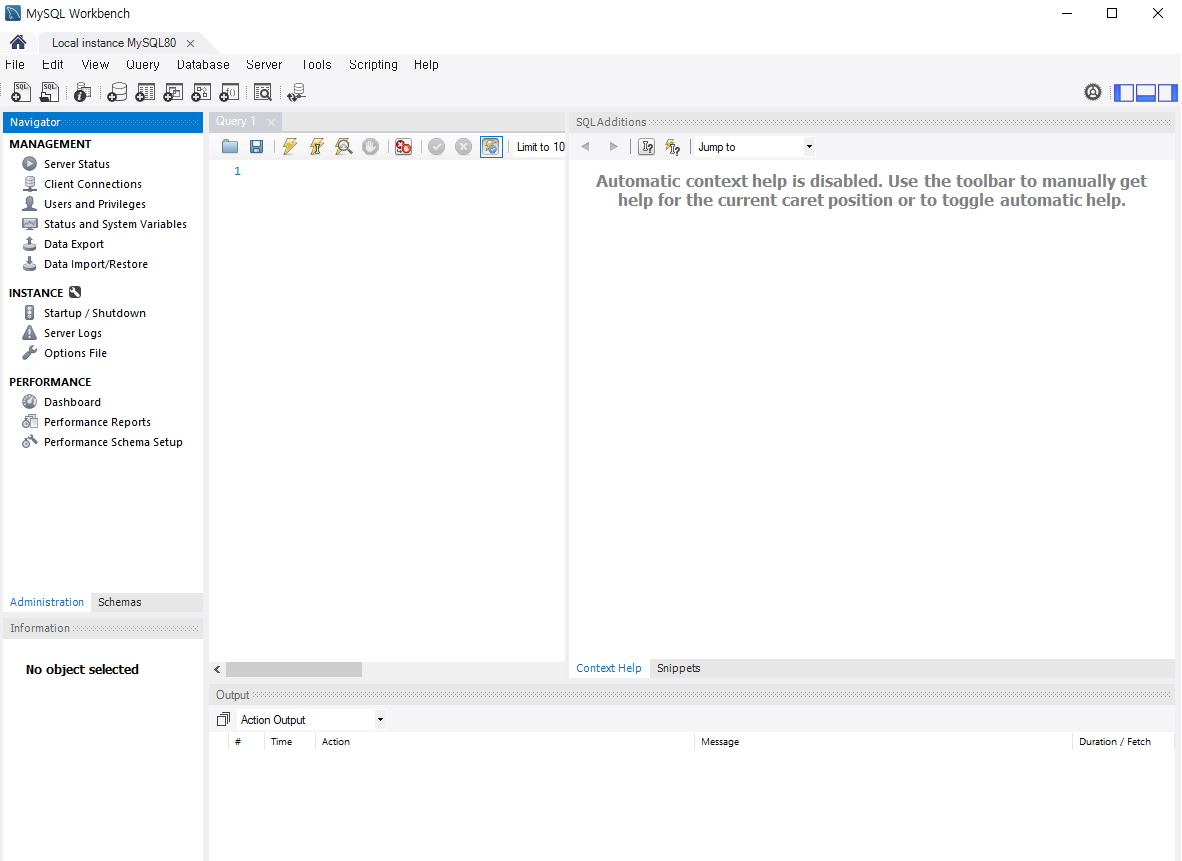Click the query editor horizontal scrollbar thumb
This screenshot has width=1182, height=861.
tap(294, 669)
